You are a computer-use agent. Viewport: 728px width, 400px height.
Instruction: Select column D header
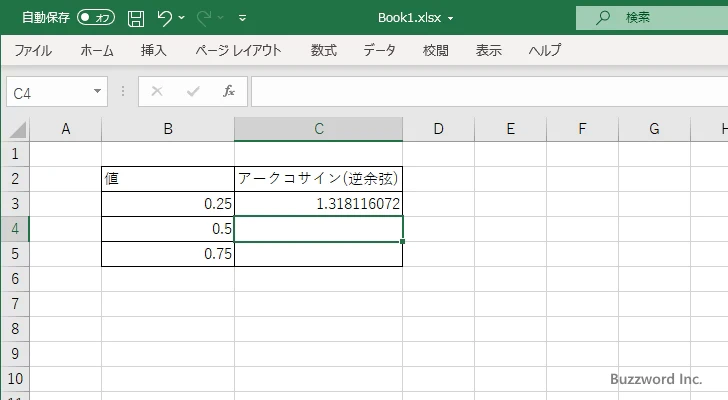438,129
